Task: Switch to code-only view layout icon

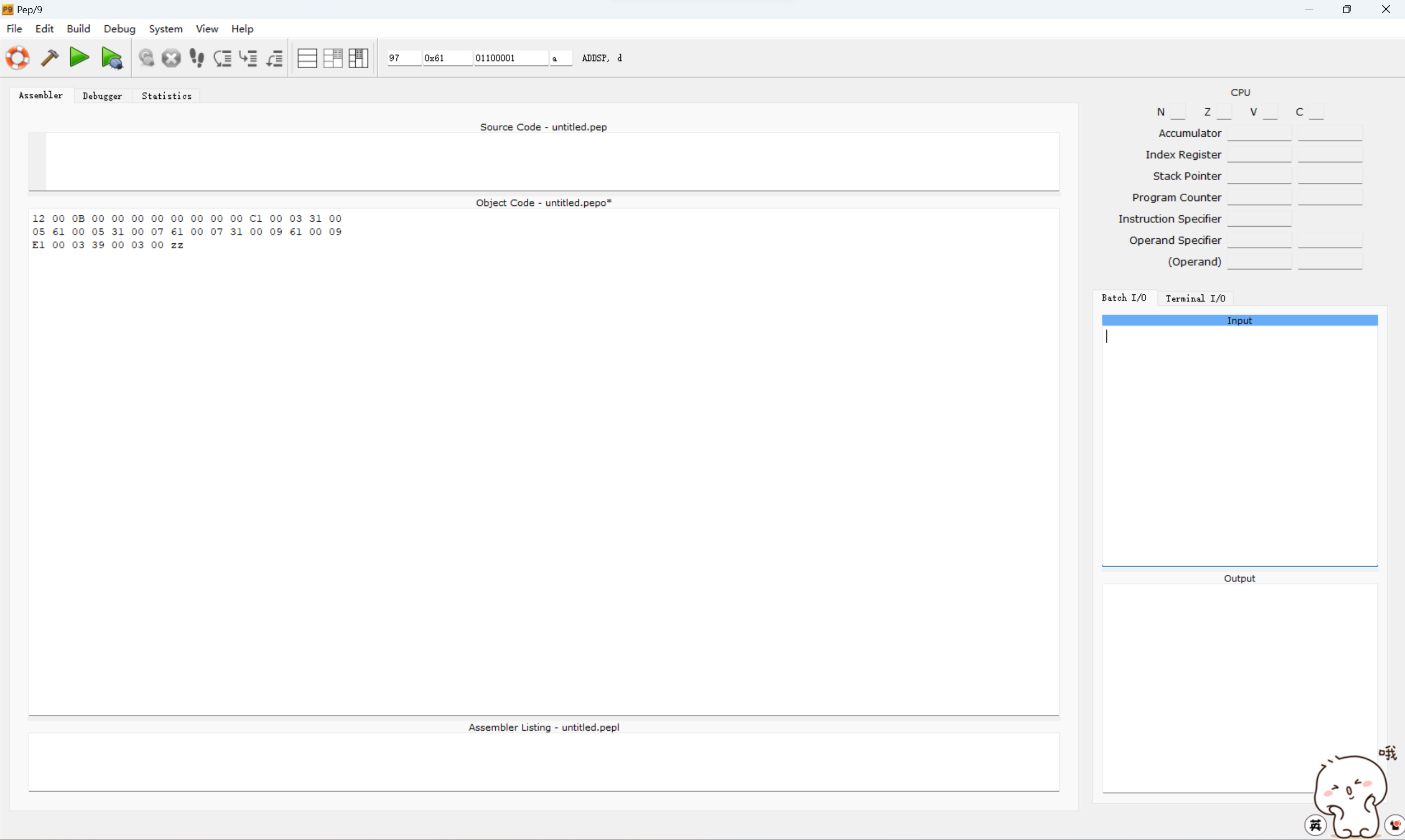Action: (307, 58)
